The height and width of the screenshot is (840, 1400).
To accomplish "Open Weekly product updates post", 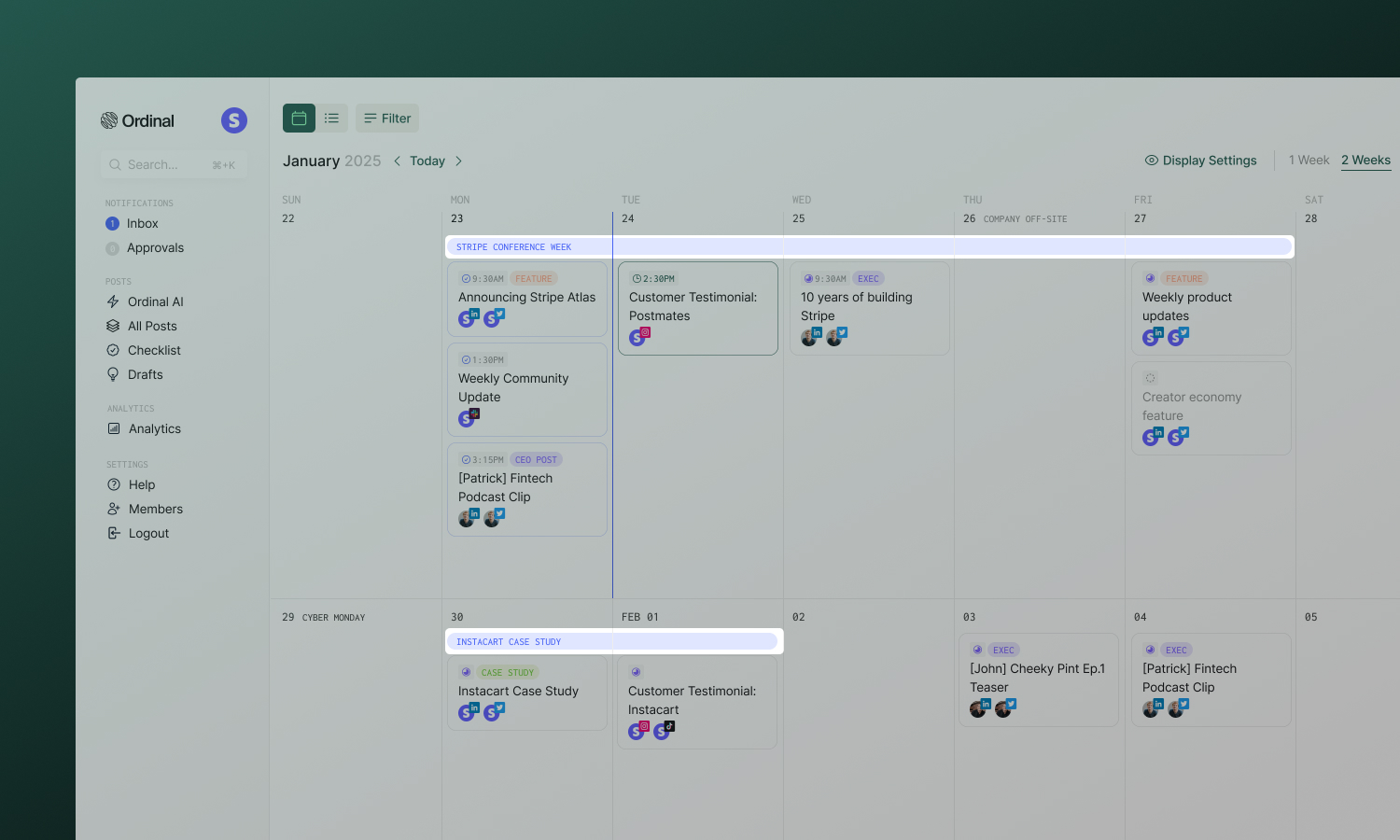I will [x=1211, y=308].
